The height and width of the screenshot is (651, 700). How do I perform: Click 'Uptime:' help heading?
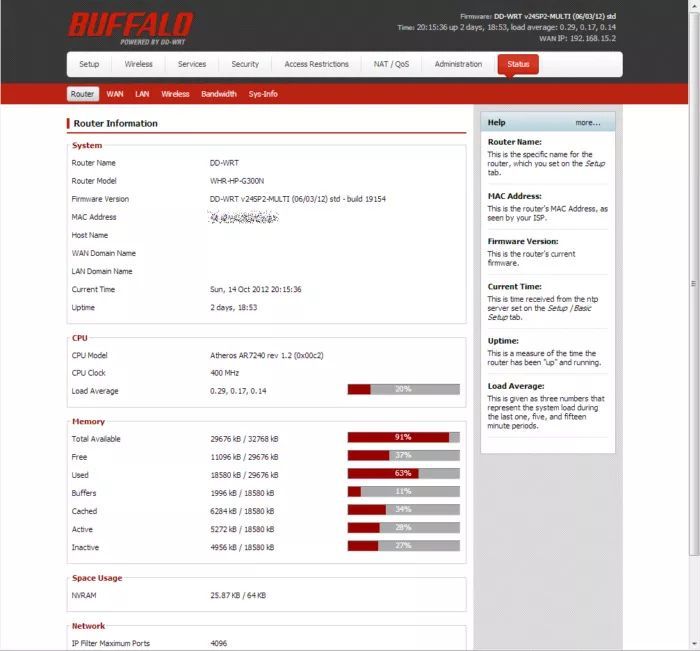coord(503,341)
